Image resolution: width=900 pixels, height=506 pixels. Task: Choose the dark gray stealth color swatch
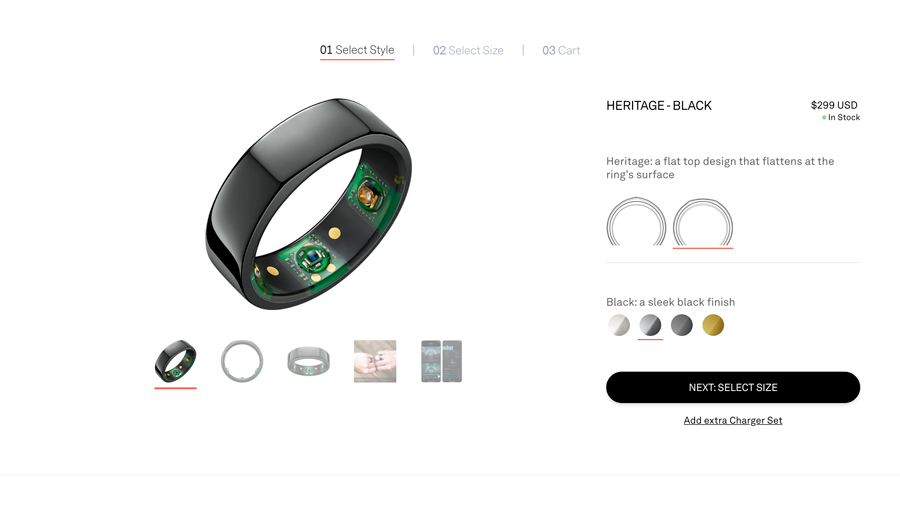pyautogui.click(x=682, y=325)
